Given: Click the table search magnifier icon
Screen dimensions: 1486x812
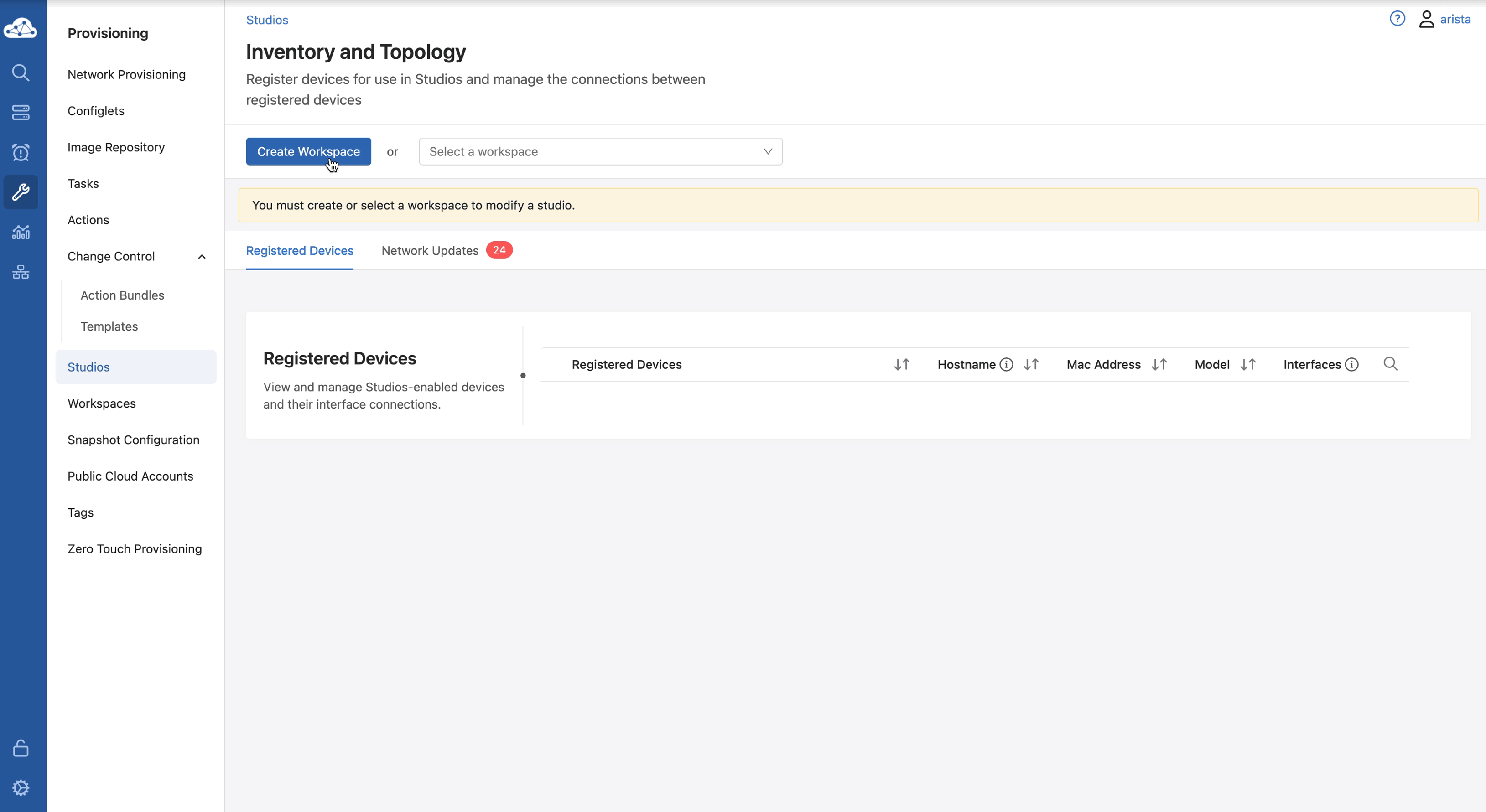Looking at the screenshot, I should [x=1390, y=364].
